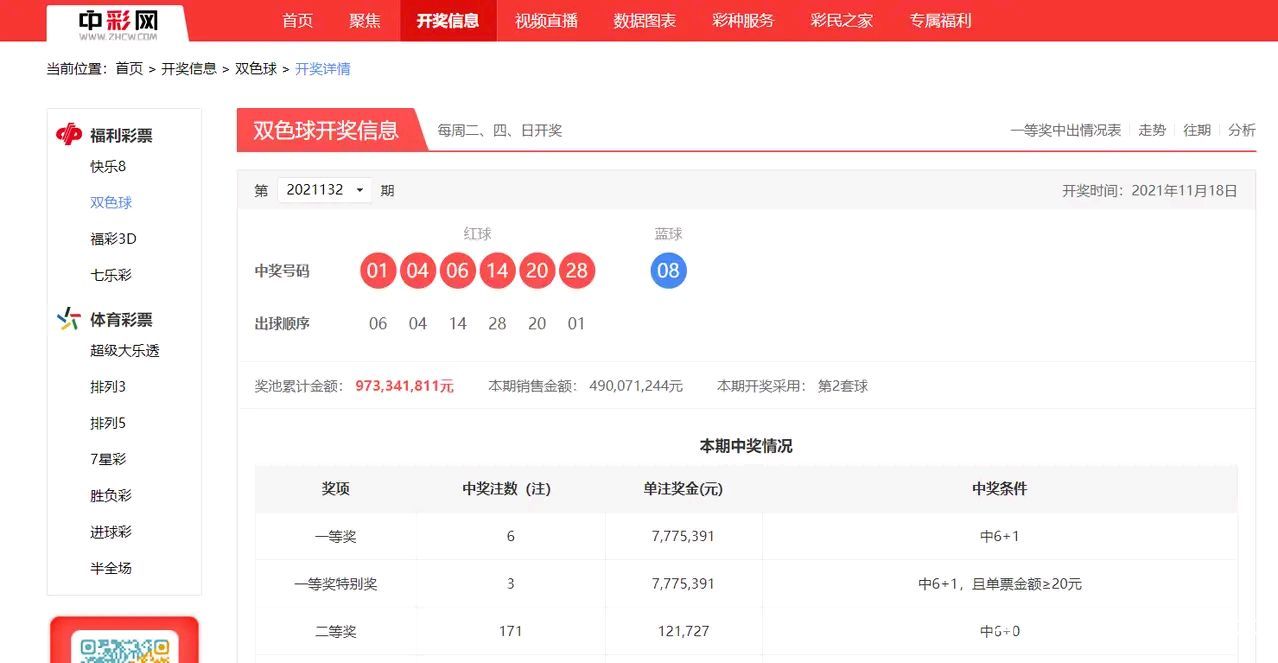Select 福彩3D in the sidebar
1278x663 pixels.
(113, 239)
